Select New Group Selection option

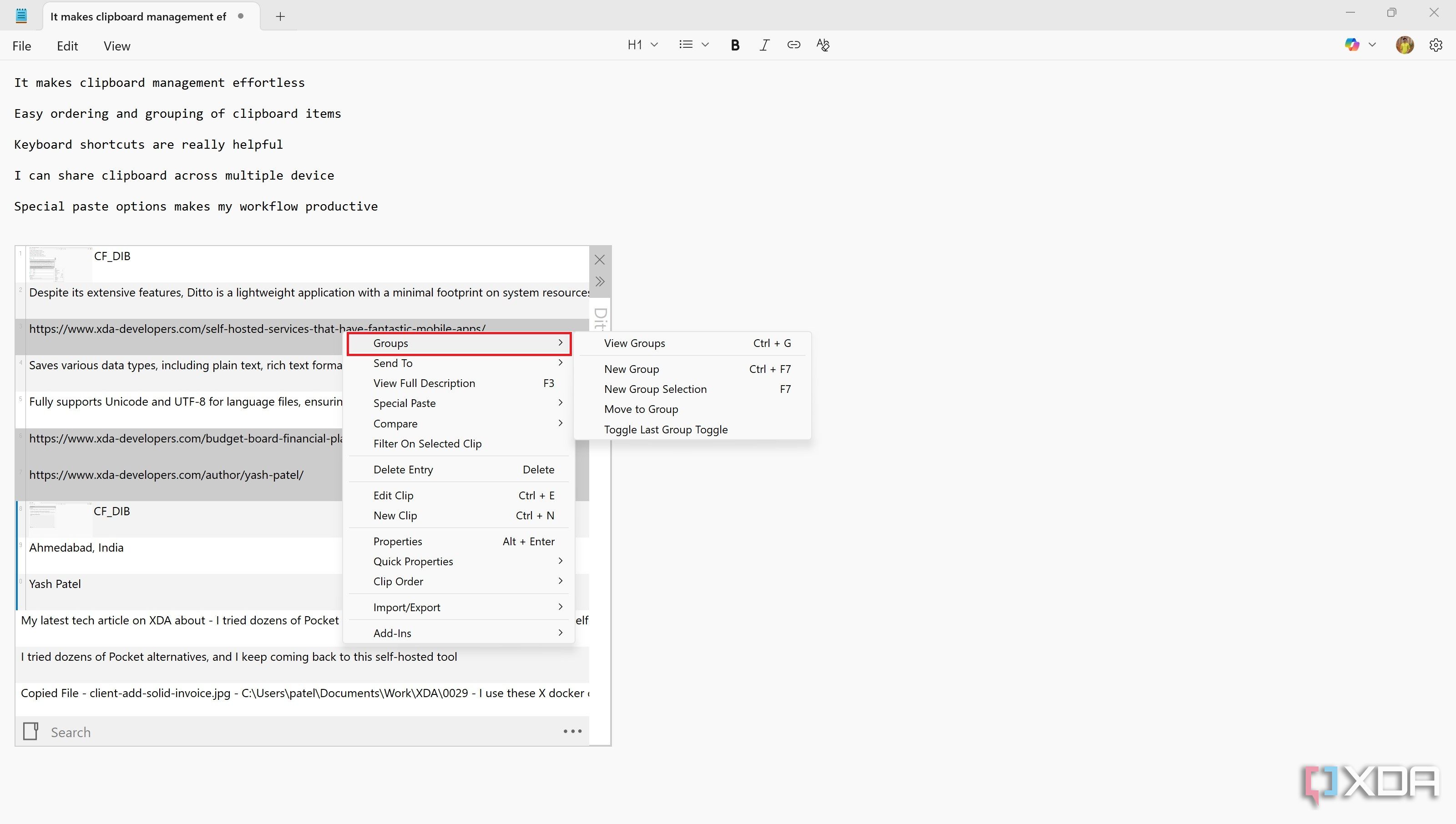click(693, 389)
